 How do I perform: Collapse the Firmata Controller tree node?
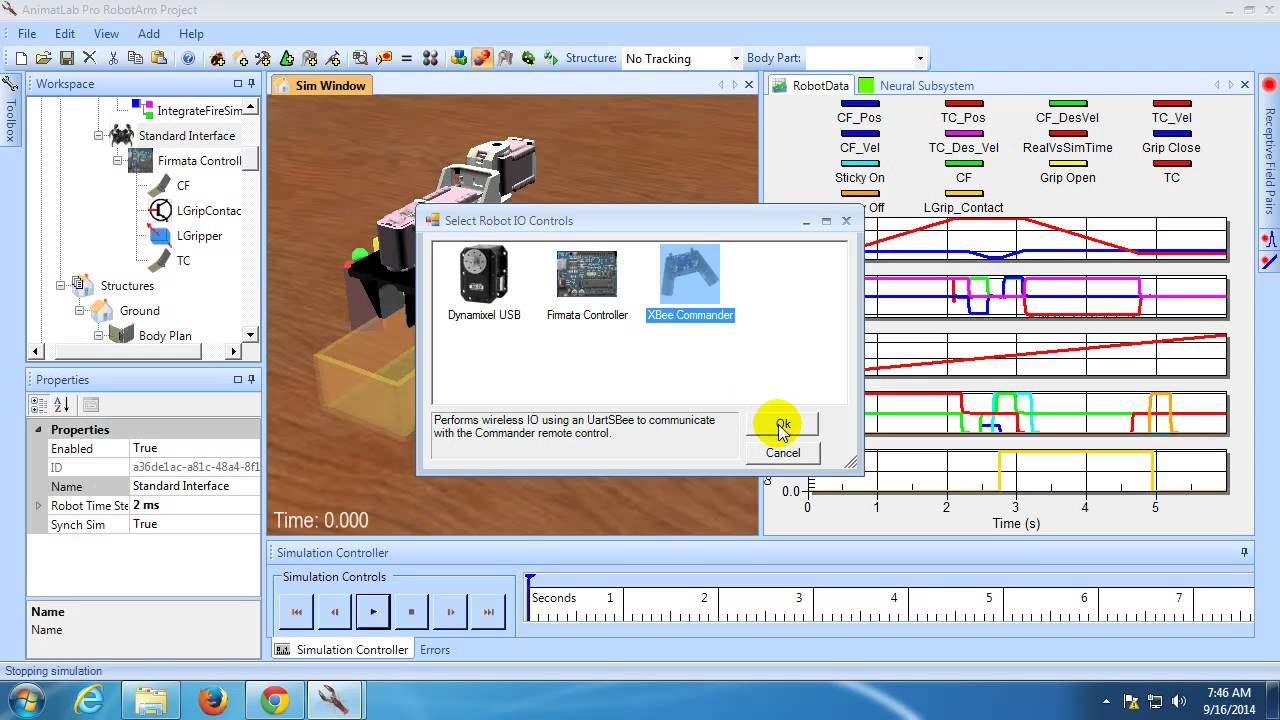[x=118, y=160]
